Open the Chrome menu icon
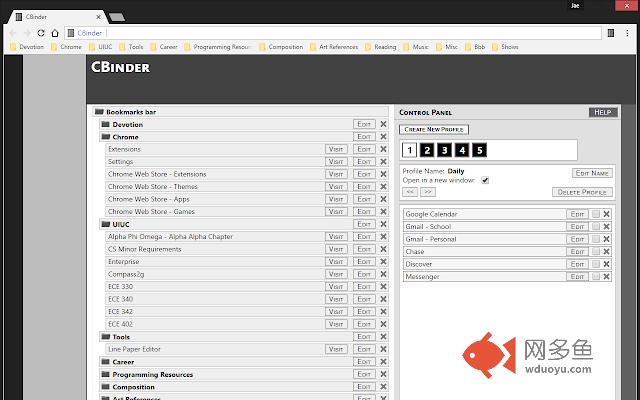Image resolution: width=640 pixels, height=400 pixels. click(x=628, y=33)
